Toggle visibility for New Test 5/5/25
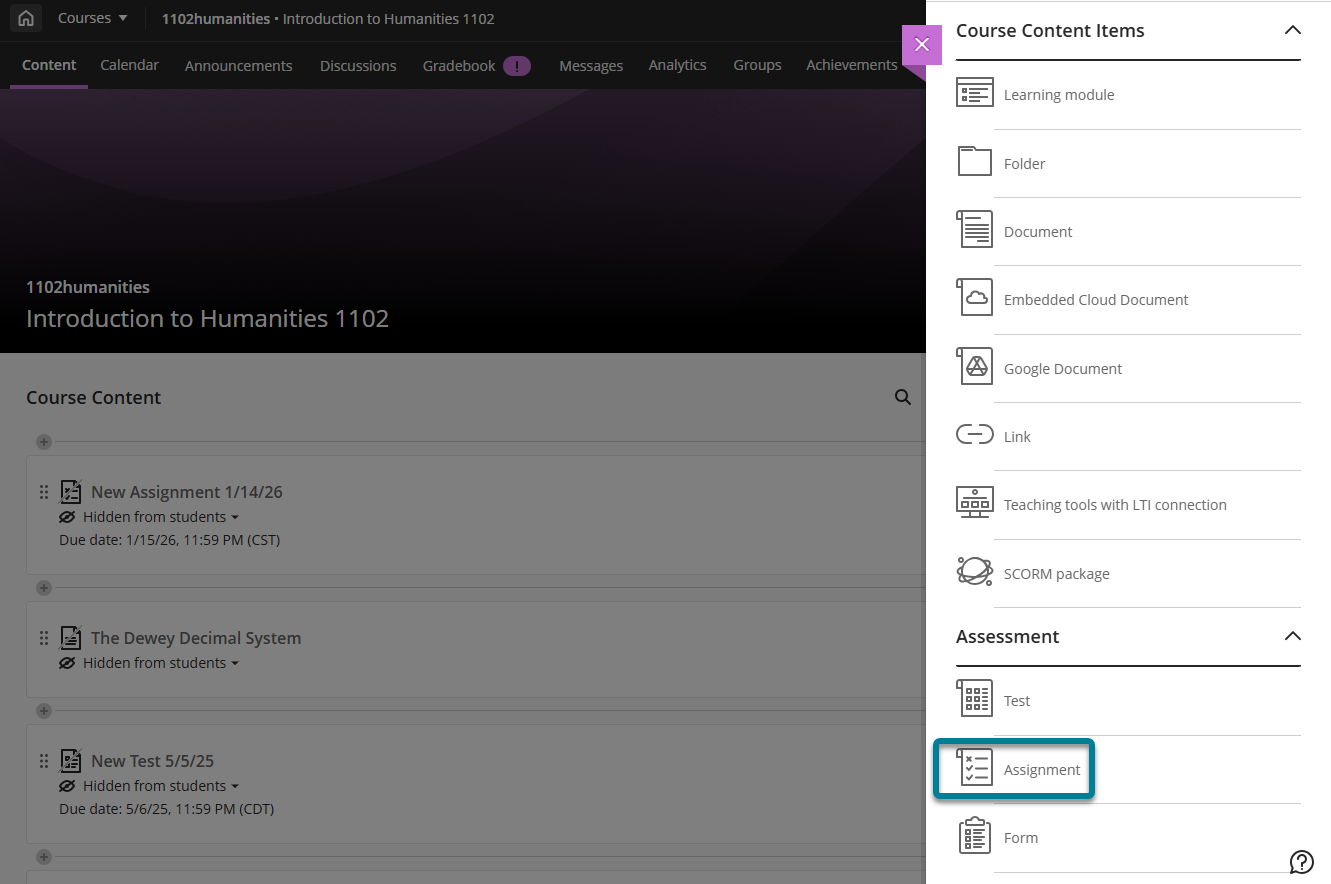 point(148,785)
